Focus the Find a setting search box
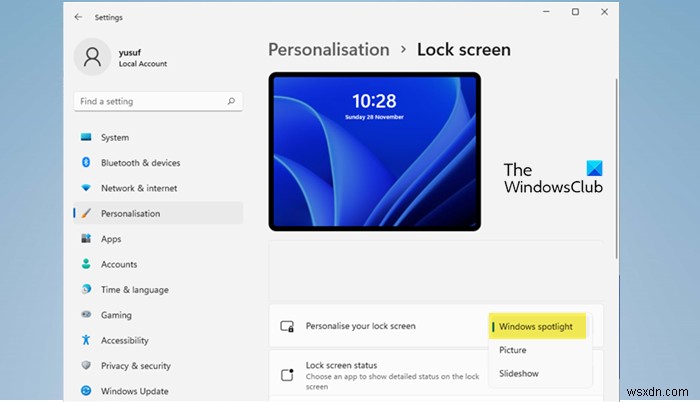 (158, 101)
